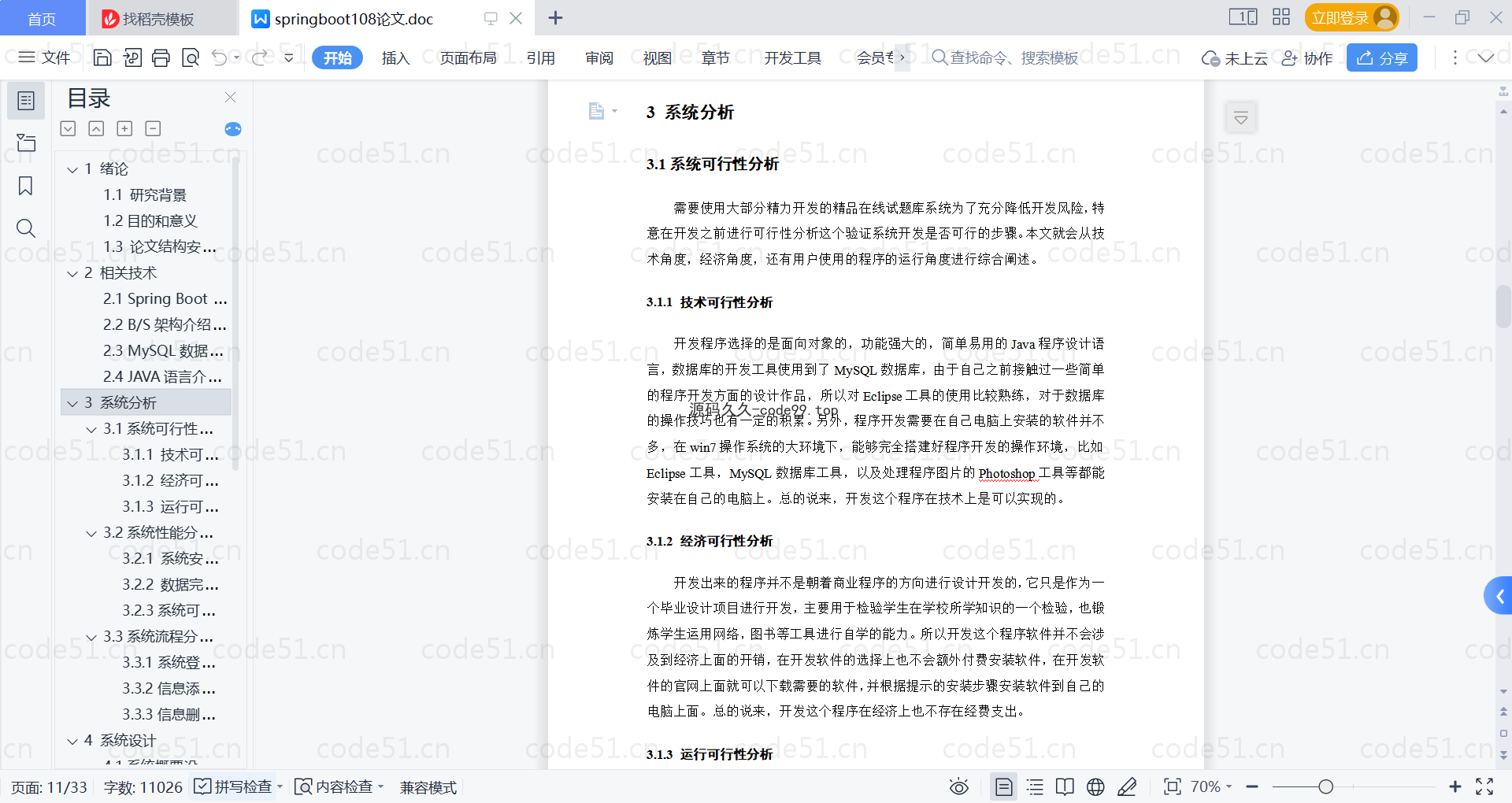This screenshot has height=803, width=1512.
Task: Click the demote heading minus icon
Action: coord(153,128)
